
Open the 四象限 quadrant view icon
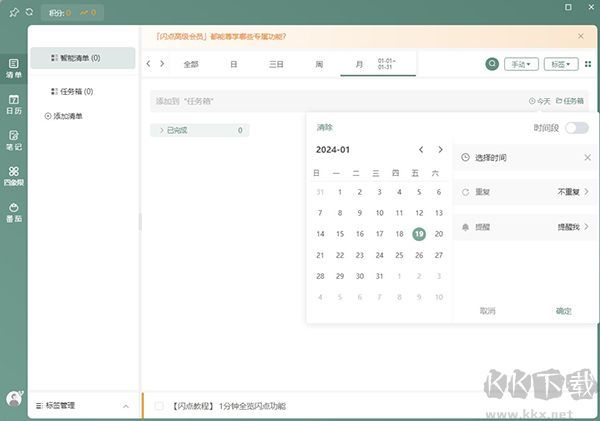14,175
